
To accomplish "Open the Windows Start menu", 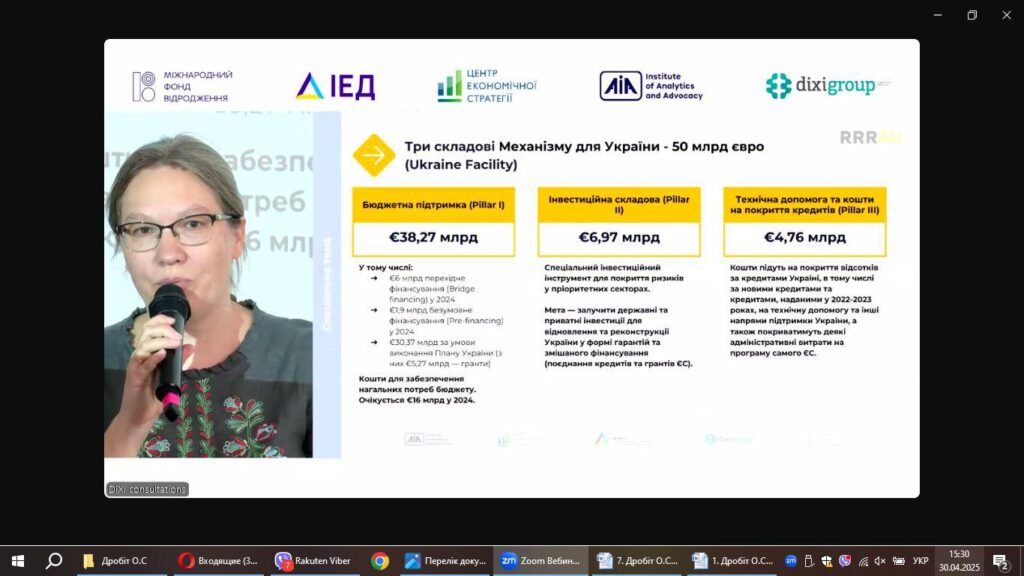I will [x=17, y=561].
